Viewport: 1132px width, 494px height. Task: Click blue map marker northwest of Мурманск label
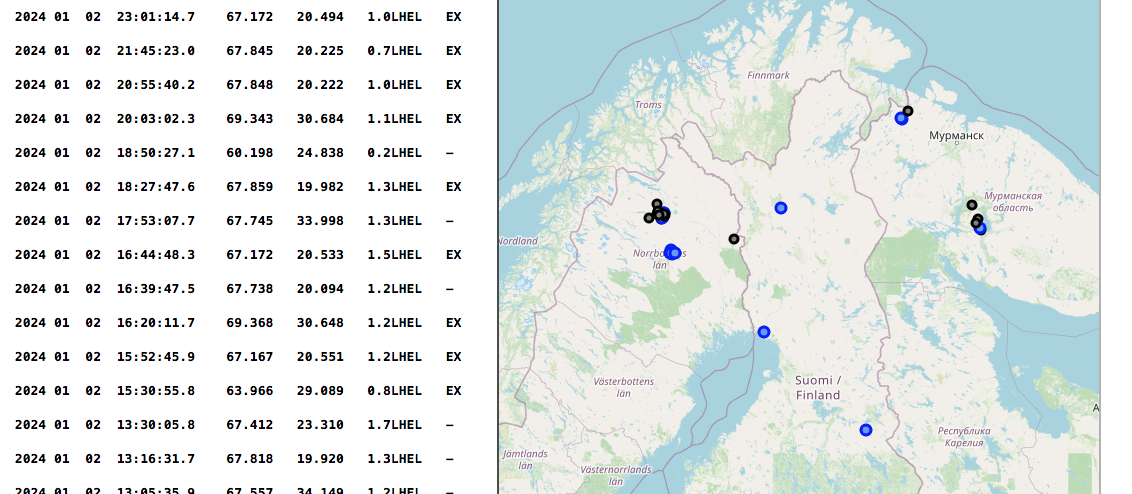point(901,118)
